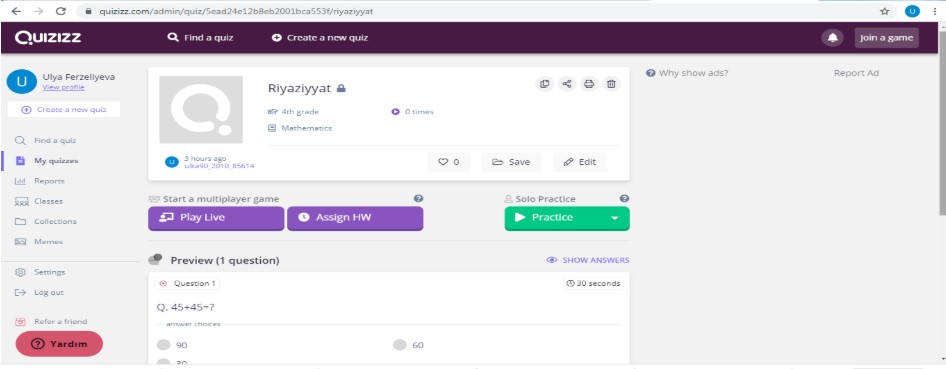Open Find a quiz in top bar
Screen dimensions: 946x369
pos(200,37)
